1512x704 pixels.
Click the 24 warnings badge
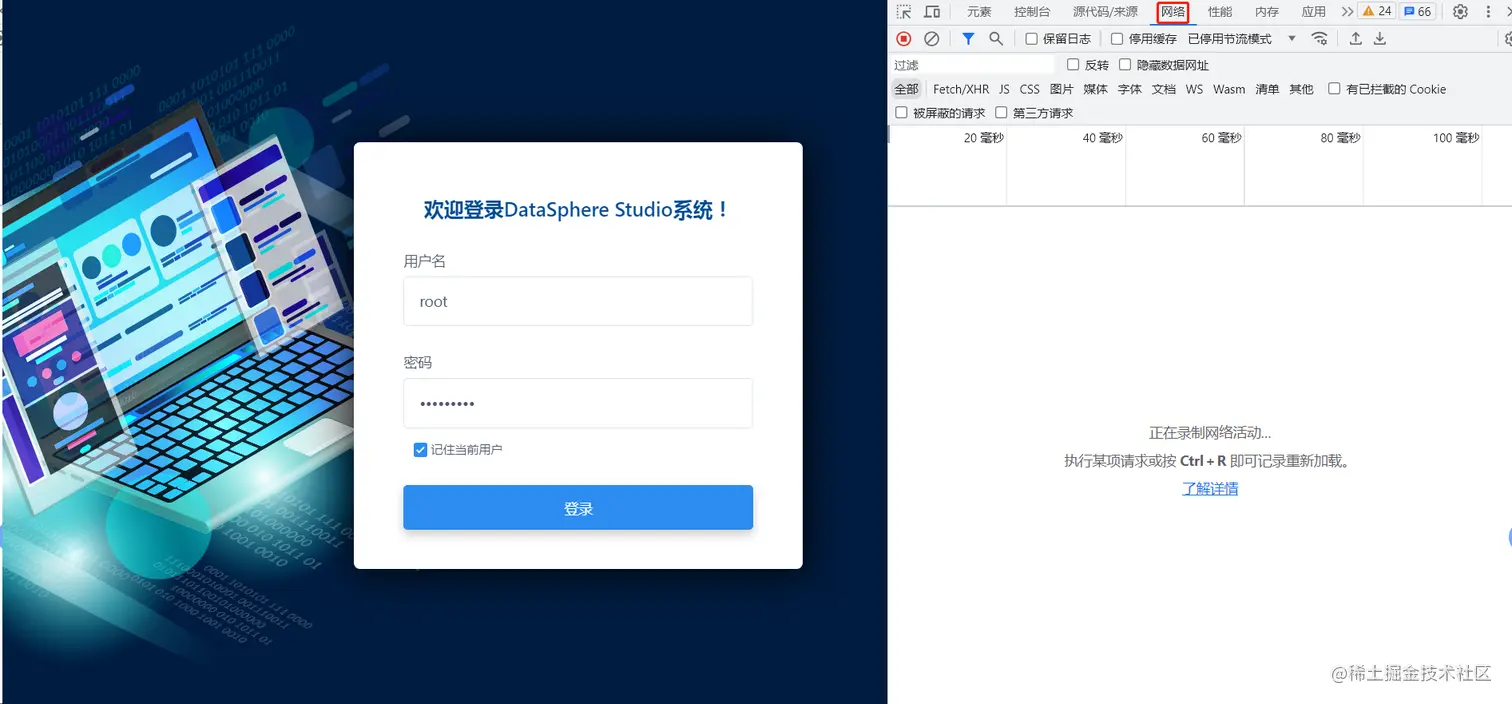pos(1376,12)
